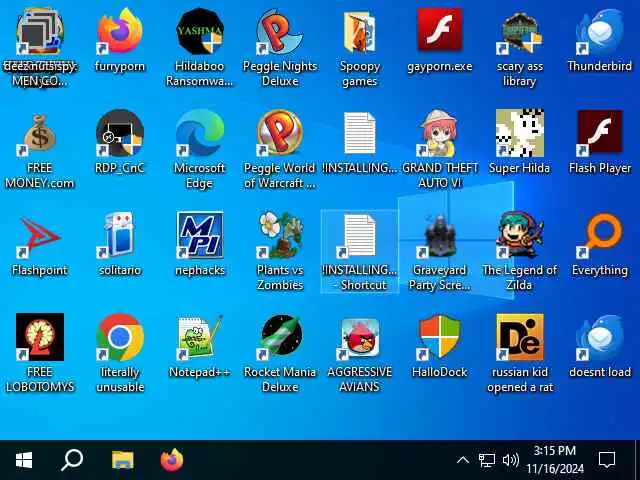Launch Firefox from the taskbar

coord(172,460)
